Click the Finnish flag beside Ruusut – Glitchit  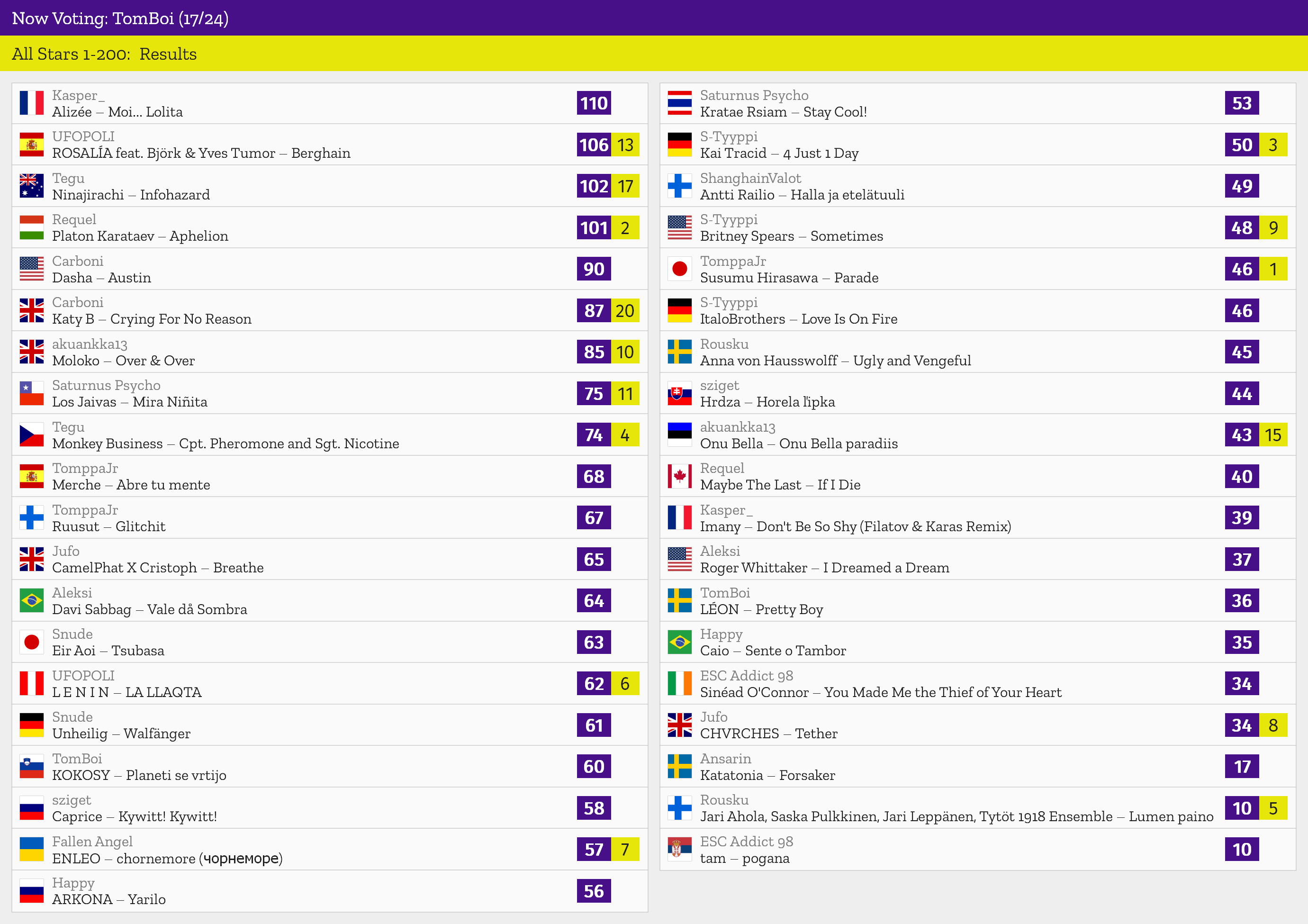31,518
